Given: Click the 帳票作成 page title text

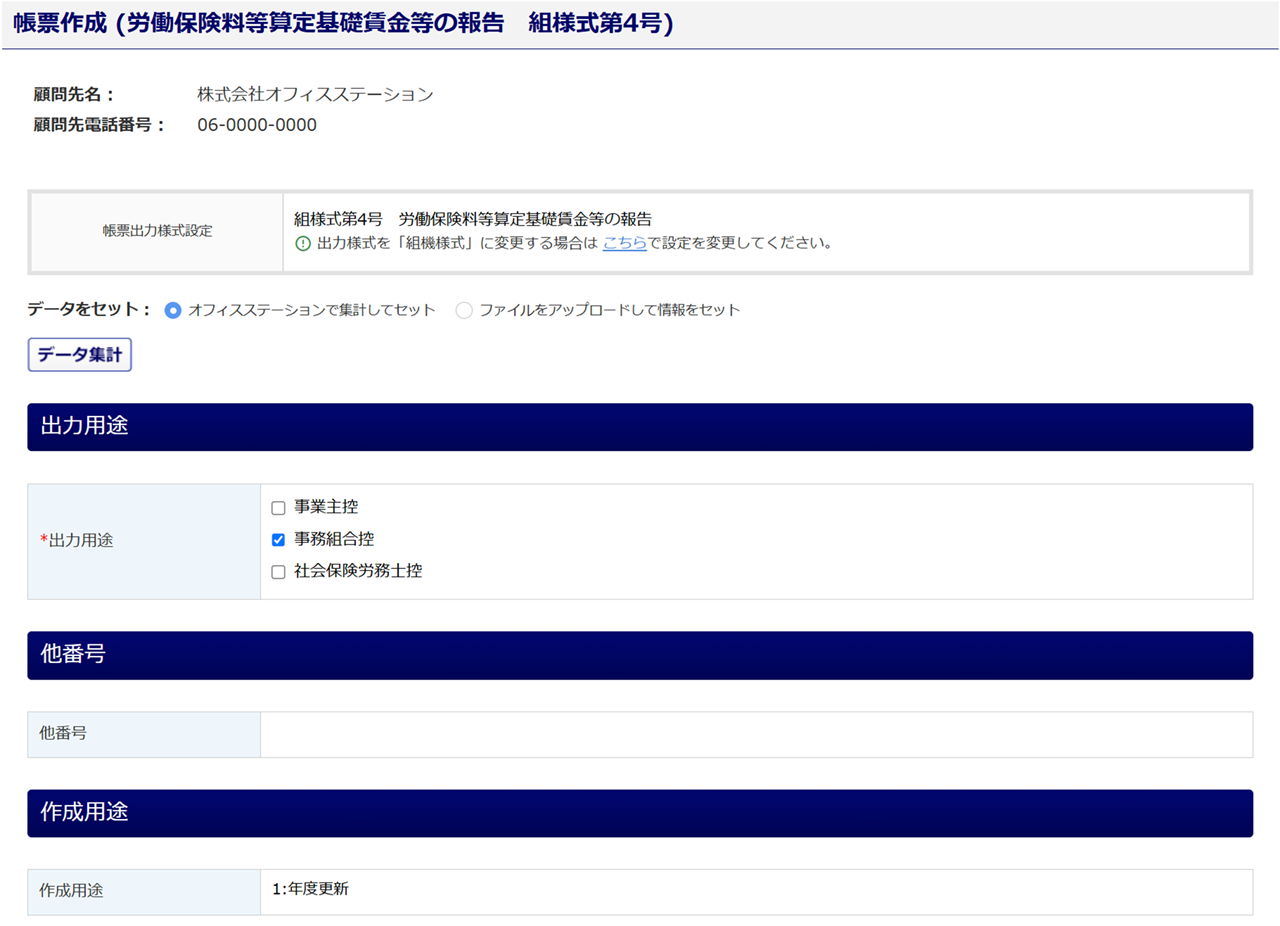Looking at the screenshot, I should pos(343,24).
